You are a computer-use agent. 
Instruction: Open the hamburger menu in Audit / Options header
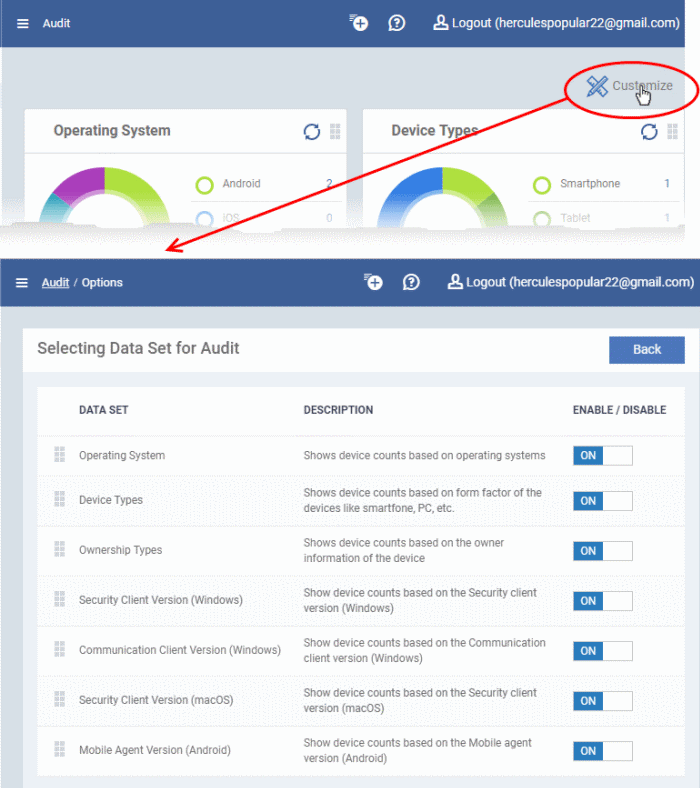tap(22, 283)
